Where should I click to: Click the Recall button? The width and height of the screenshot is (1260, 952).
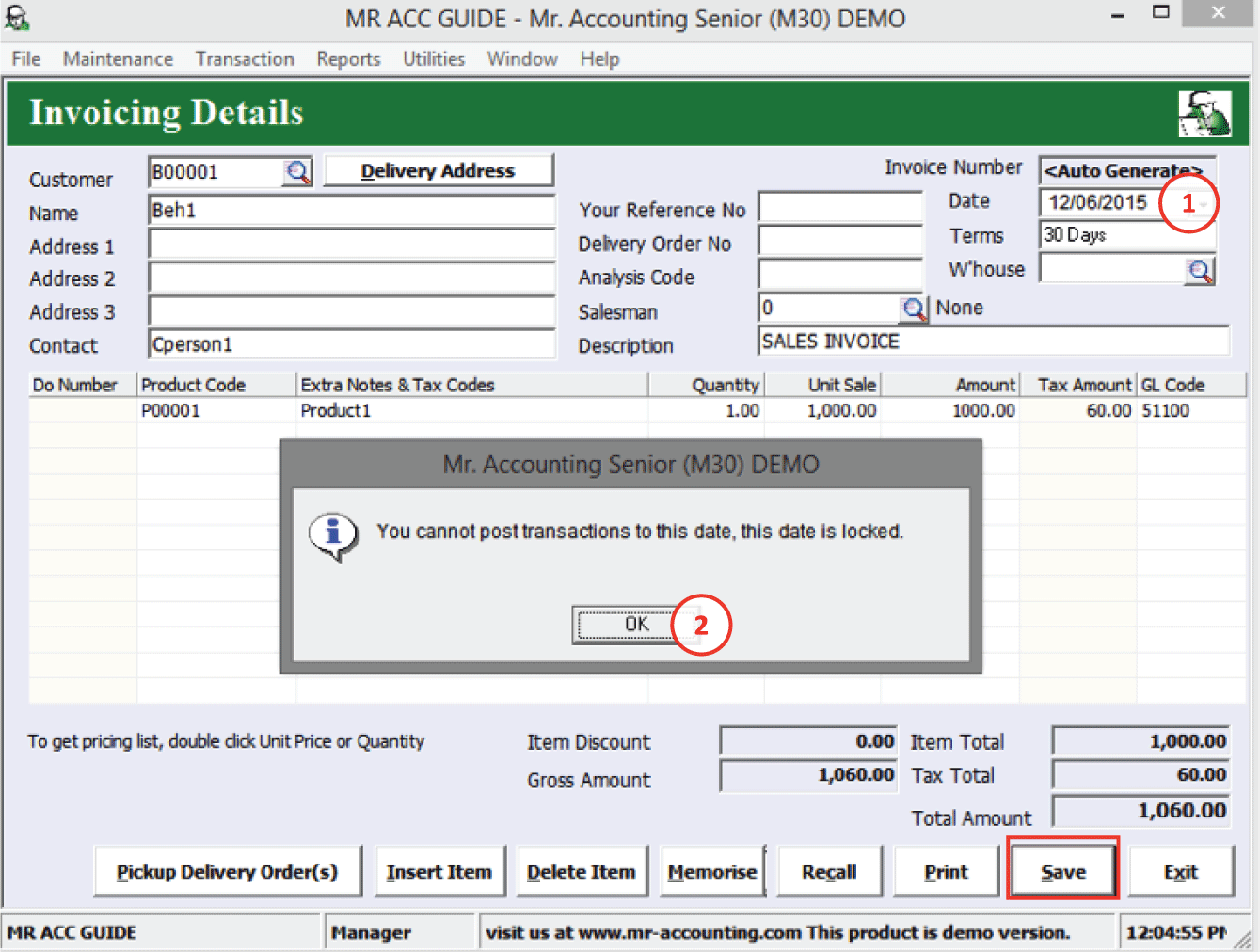tap(829, 872)
